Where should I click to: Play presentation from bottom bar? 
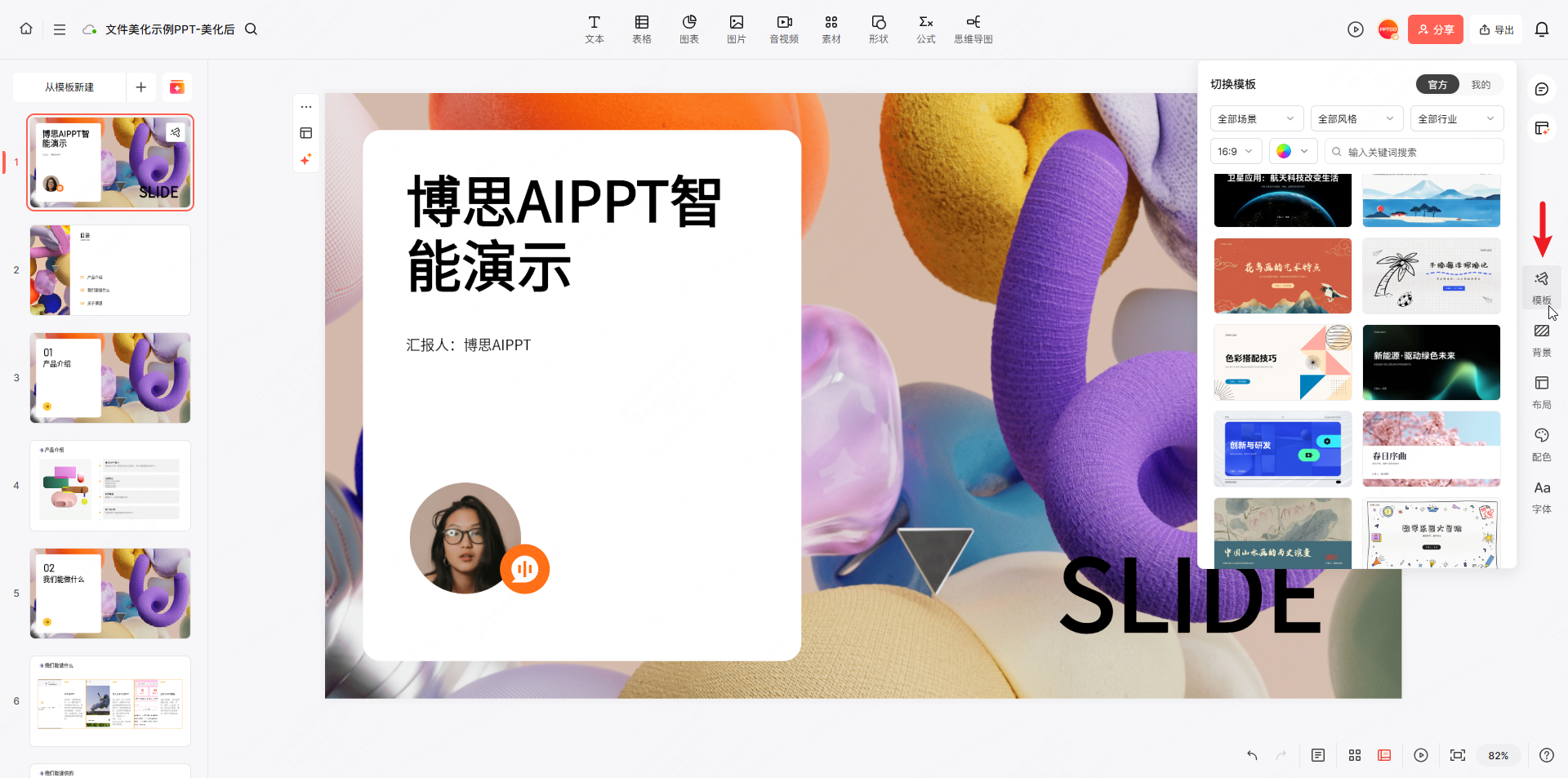click(1421, 755)
